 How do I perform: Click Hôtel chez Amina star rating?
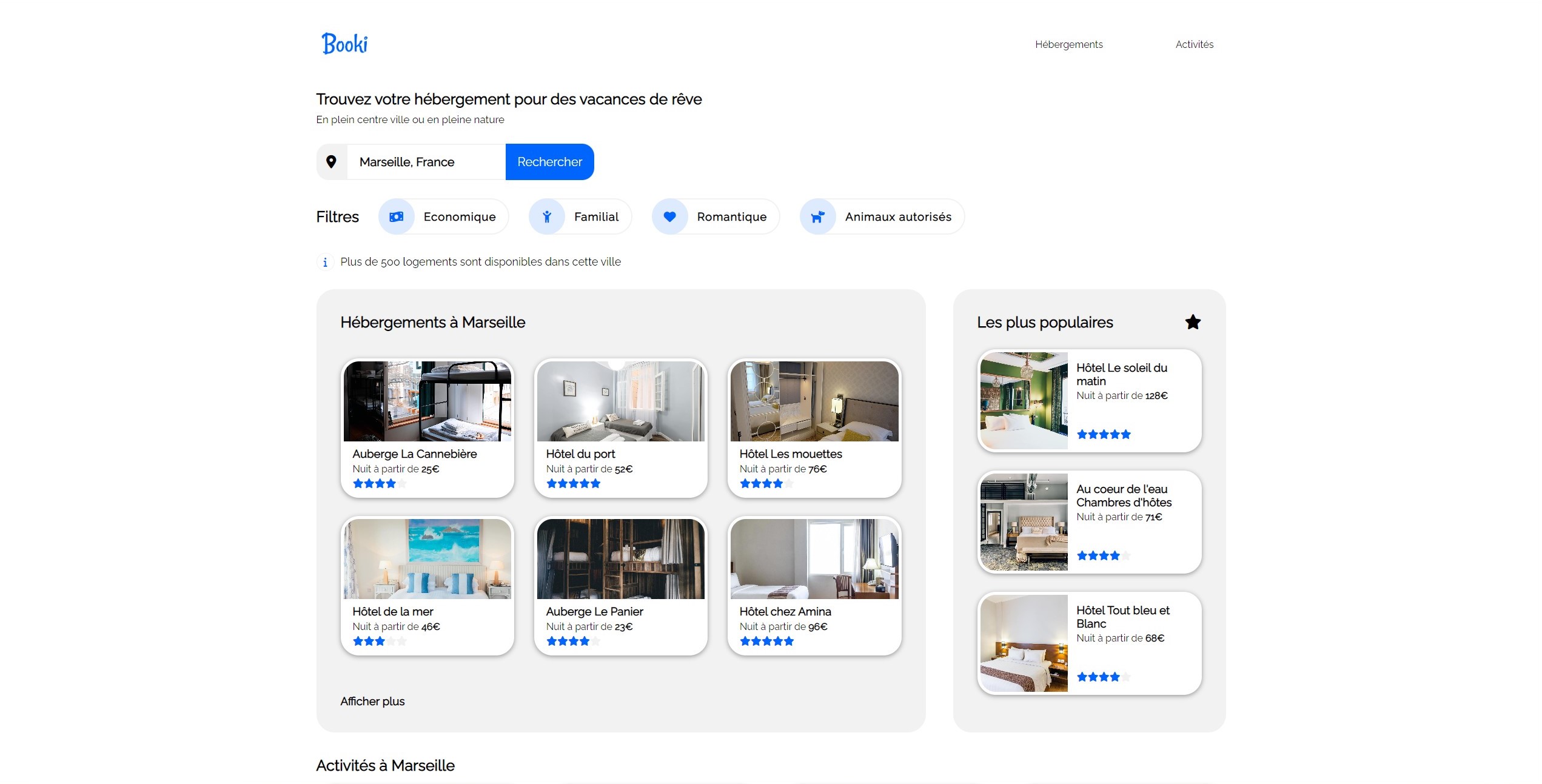(766, 641)
